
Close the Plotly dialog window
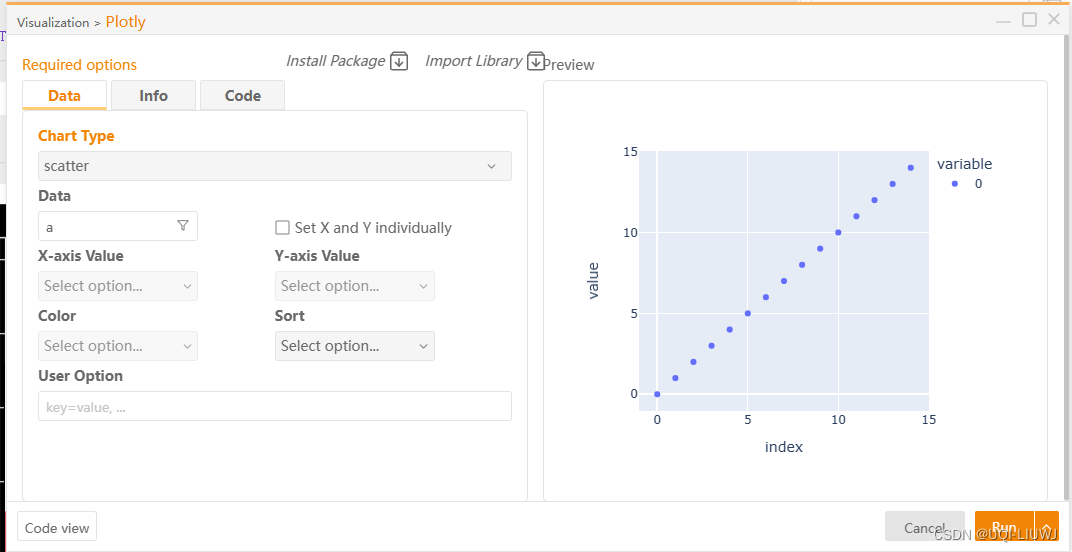(1053, 20)
